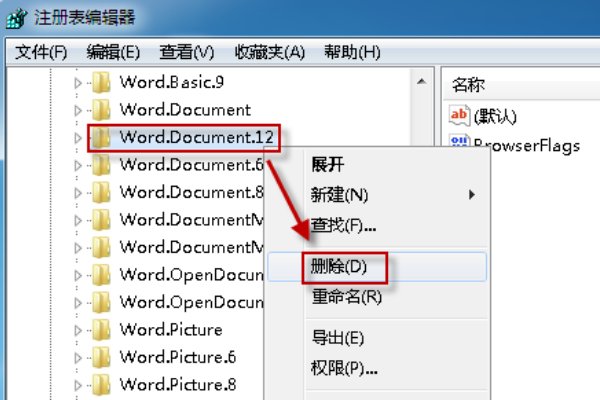600x400 pixels.
Task: Expand the Word.Picture.8 key
Action: point(78,385)
